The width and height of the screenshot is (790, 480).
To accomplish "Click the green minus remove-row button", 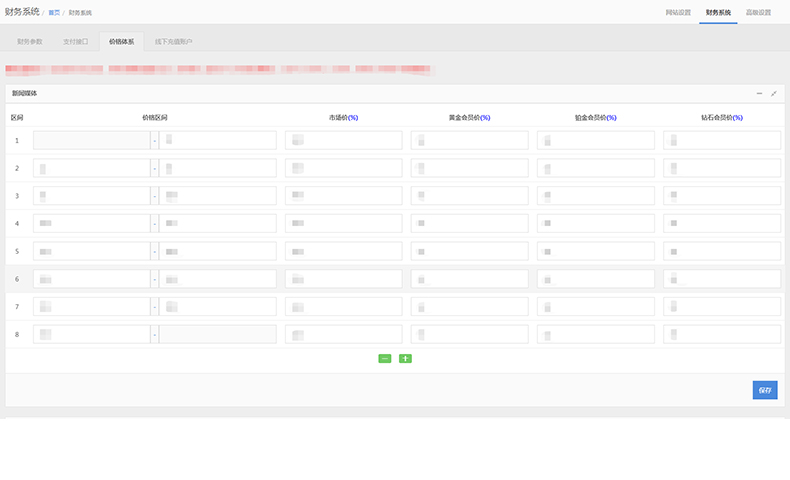I will tap(385, 358).
